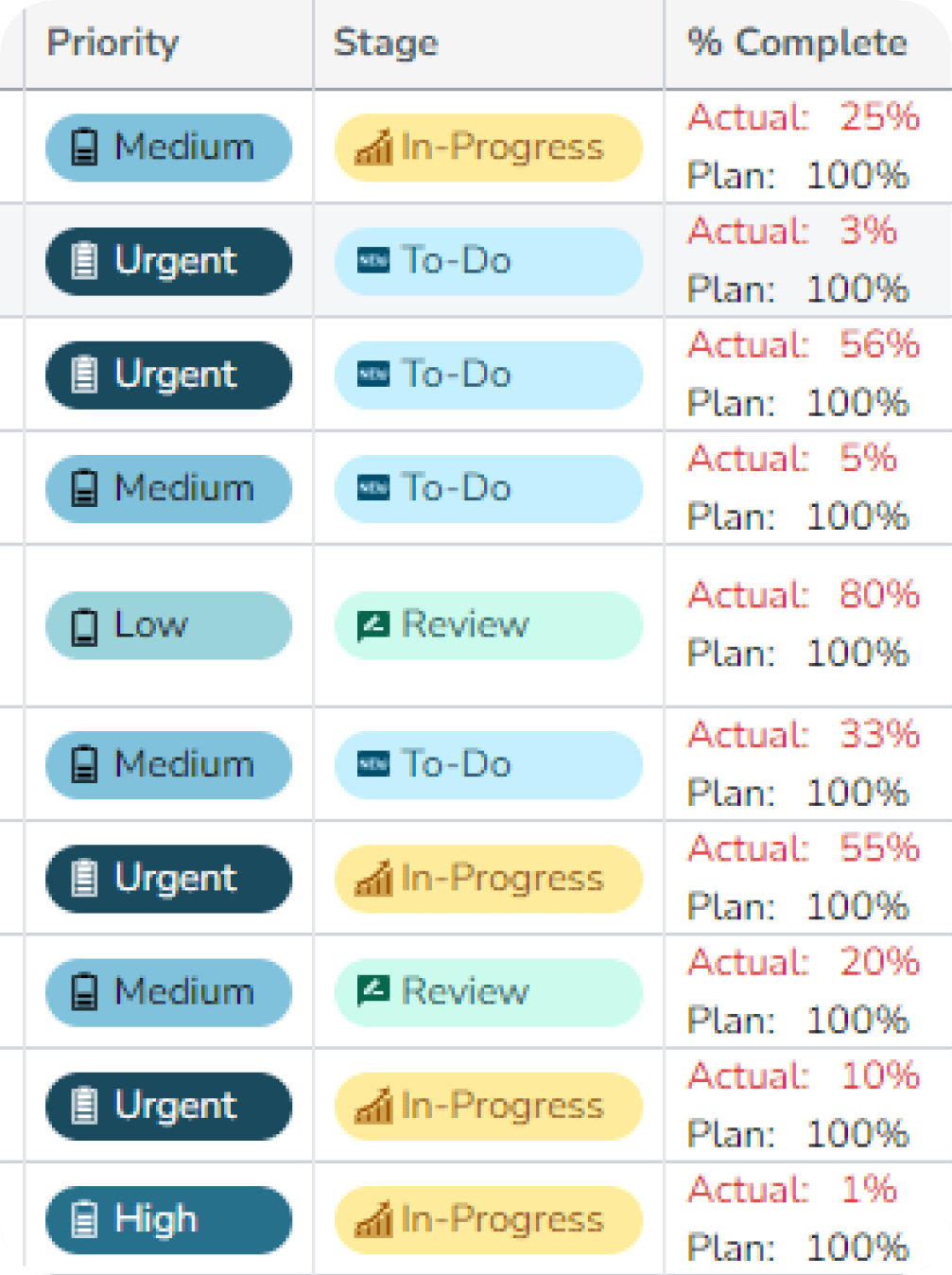This screenshot has height=1275, width=952.
Task: Click chart icon on In-Progress badge beside 10% actual
Action: click(x=373, y=1107)
